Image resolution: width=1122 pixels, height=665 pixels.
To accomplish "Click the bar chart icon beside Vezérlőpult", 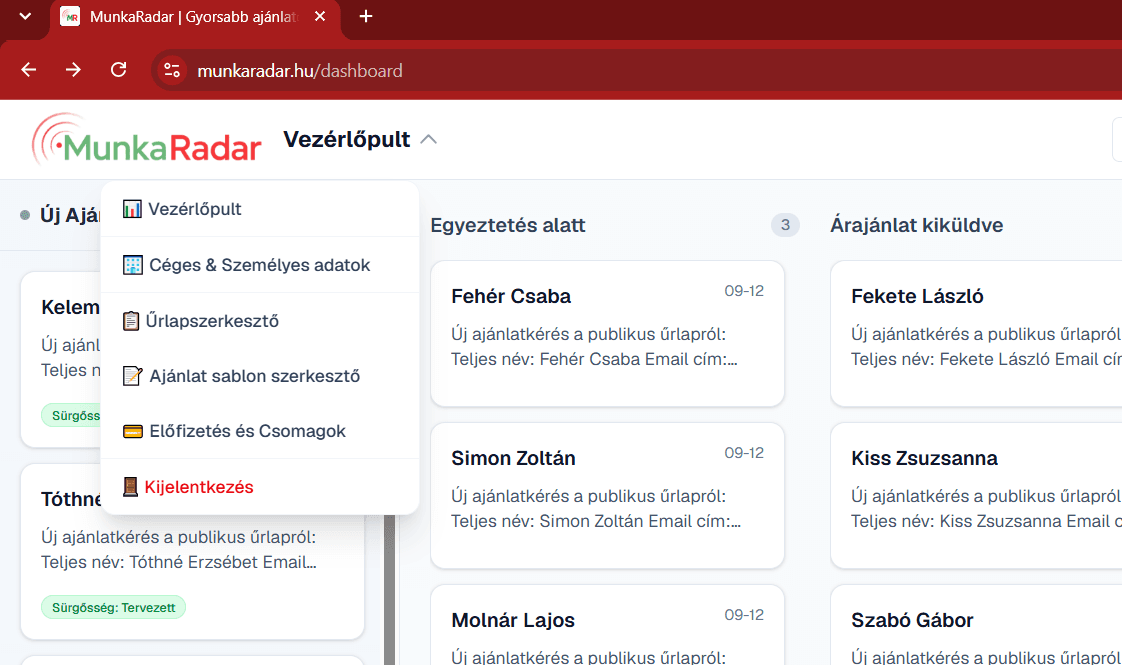I will (x=132, y=209).
